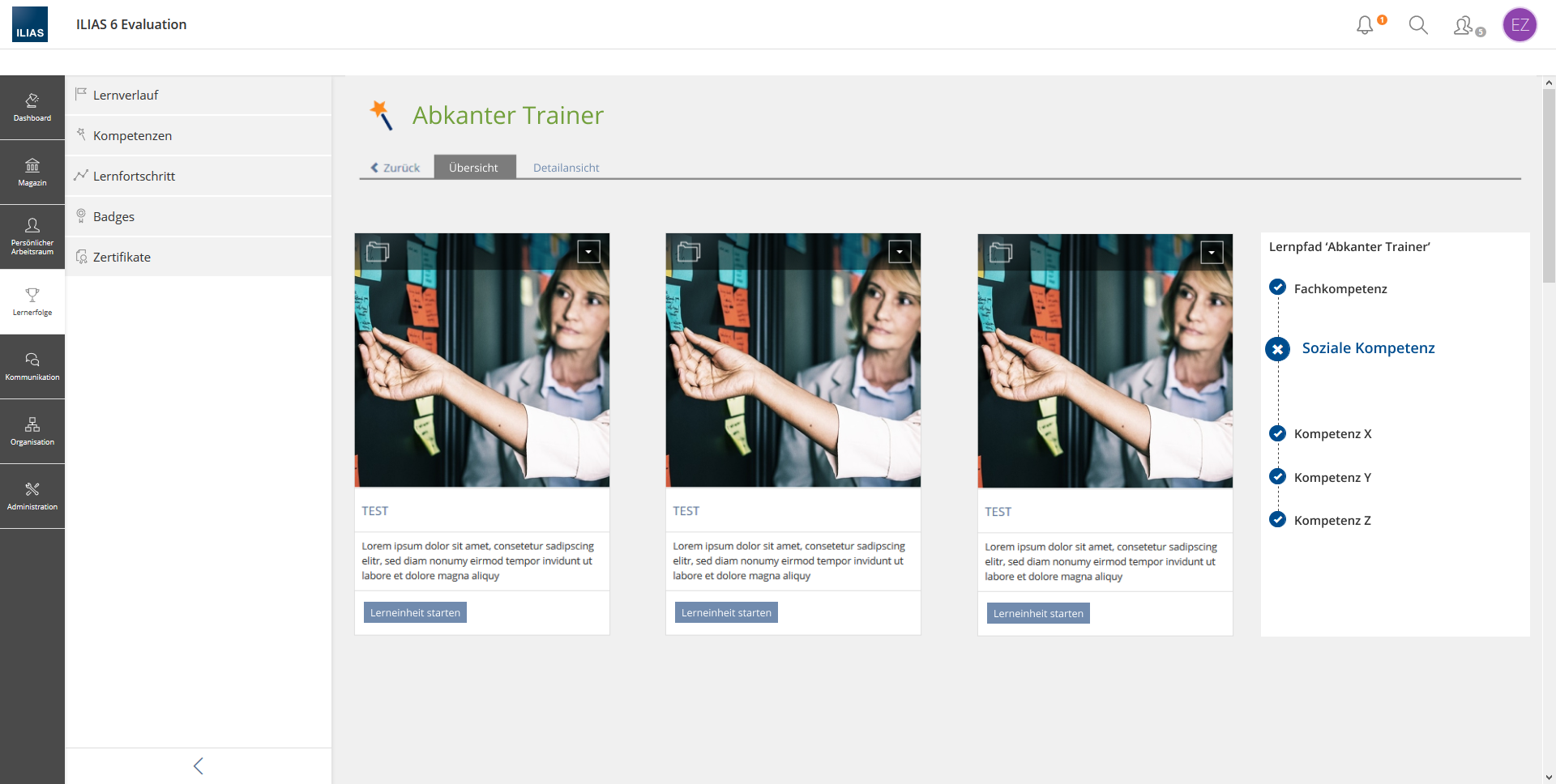This screenshot has height=784, width=1556.
Task: Open the contacts who-is-online icon
Action: [1464, 26]
